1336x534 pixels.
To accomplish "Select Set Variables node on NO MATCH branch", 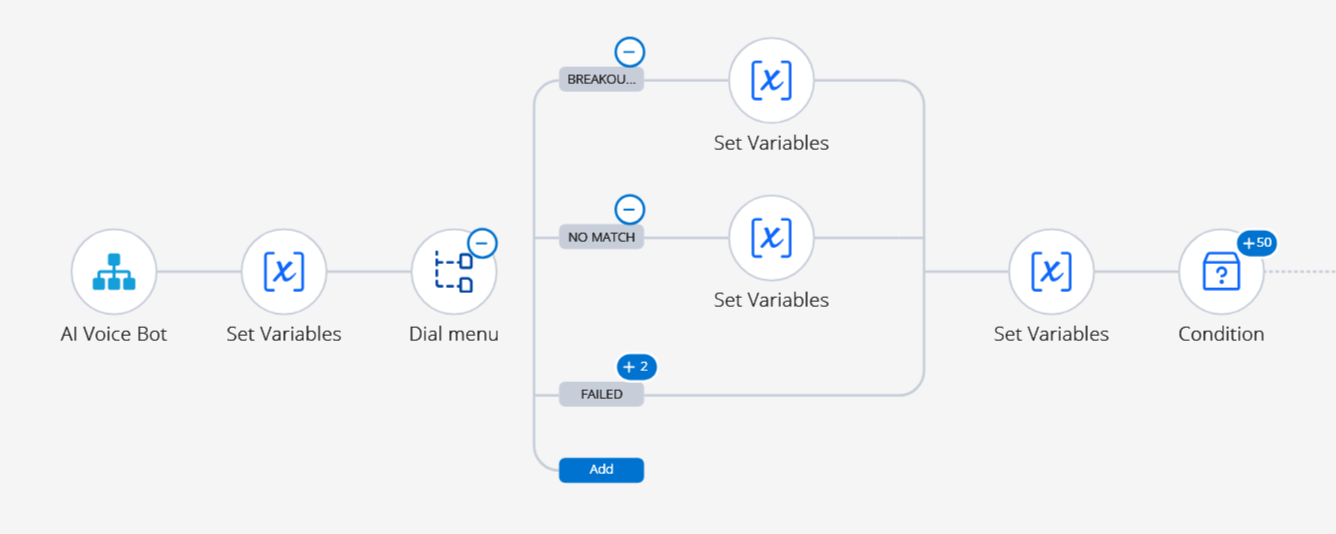I will tap(771, 238).
